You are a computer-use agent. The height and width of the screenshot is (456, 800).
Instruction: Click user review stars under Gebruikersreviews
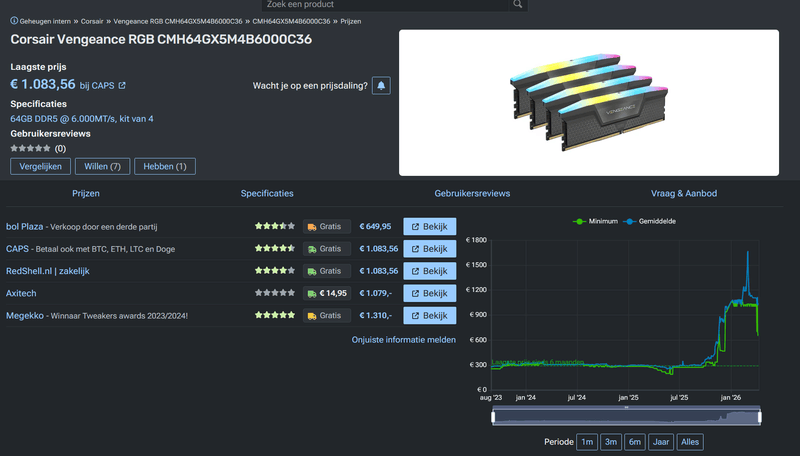(31, 148)
